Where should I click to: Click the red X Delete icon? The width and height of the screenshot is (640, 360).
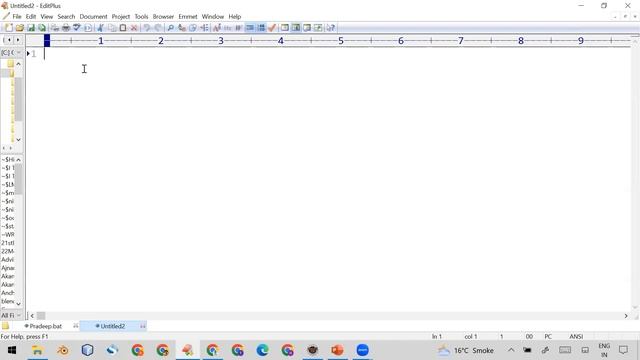(x=134, y=28)
